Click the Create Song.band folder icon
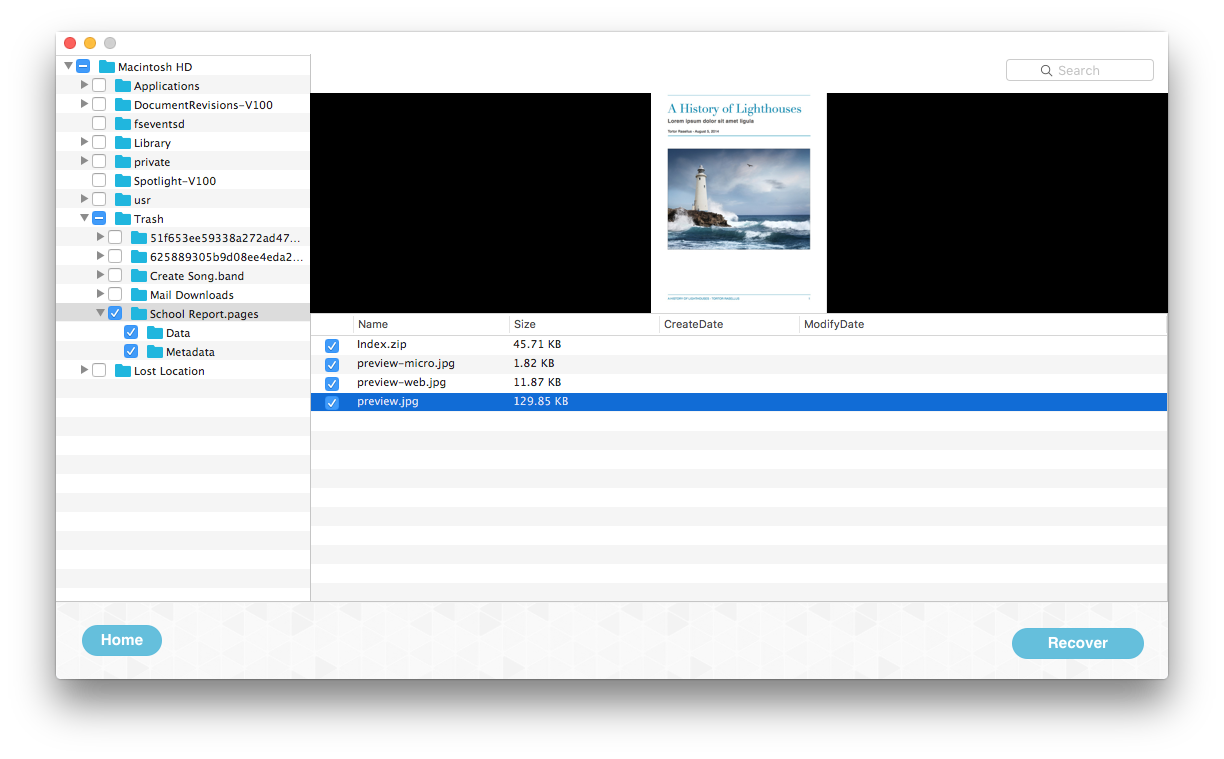 tap(139, 276)
